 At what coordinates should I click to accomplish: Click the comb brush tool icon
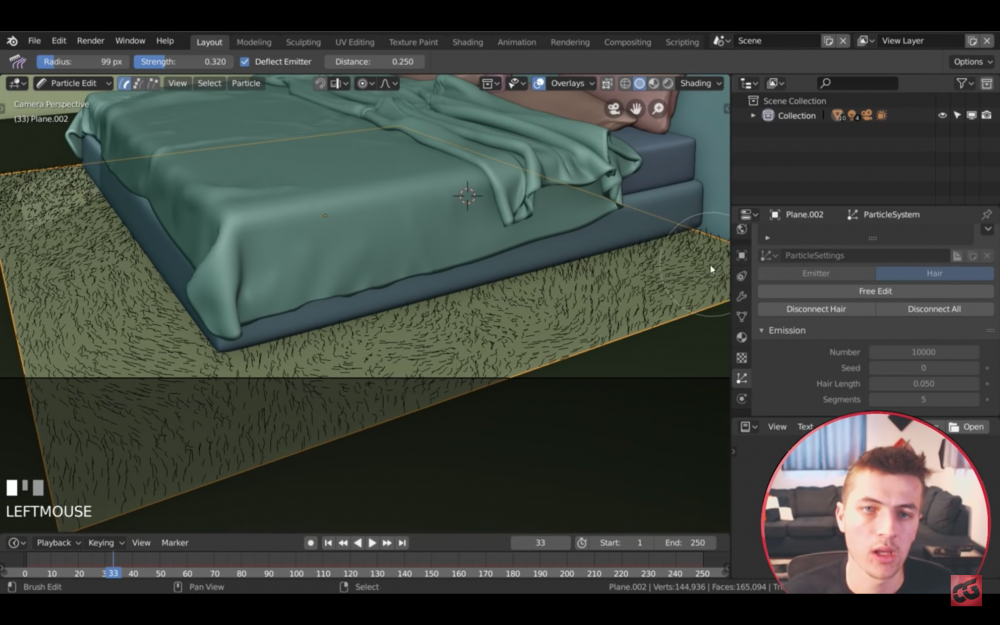[x=18, y=62]
